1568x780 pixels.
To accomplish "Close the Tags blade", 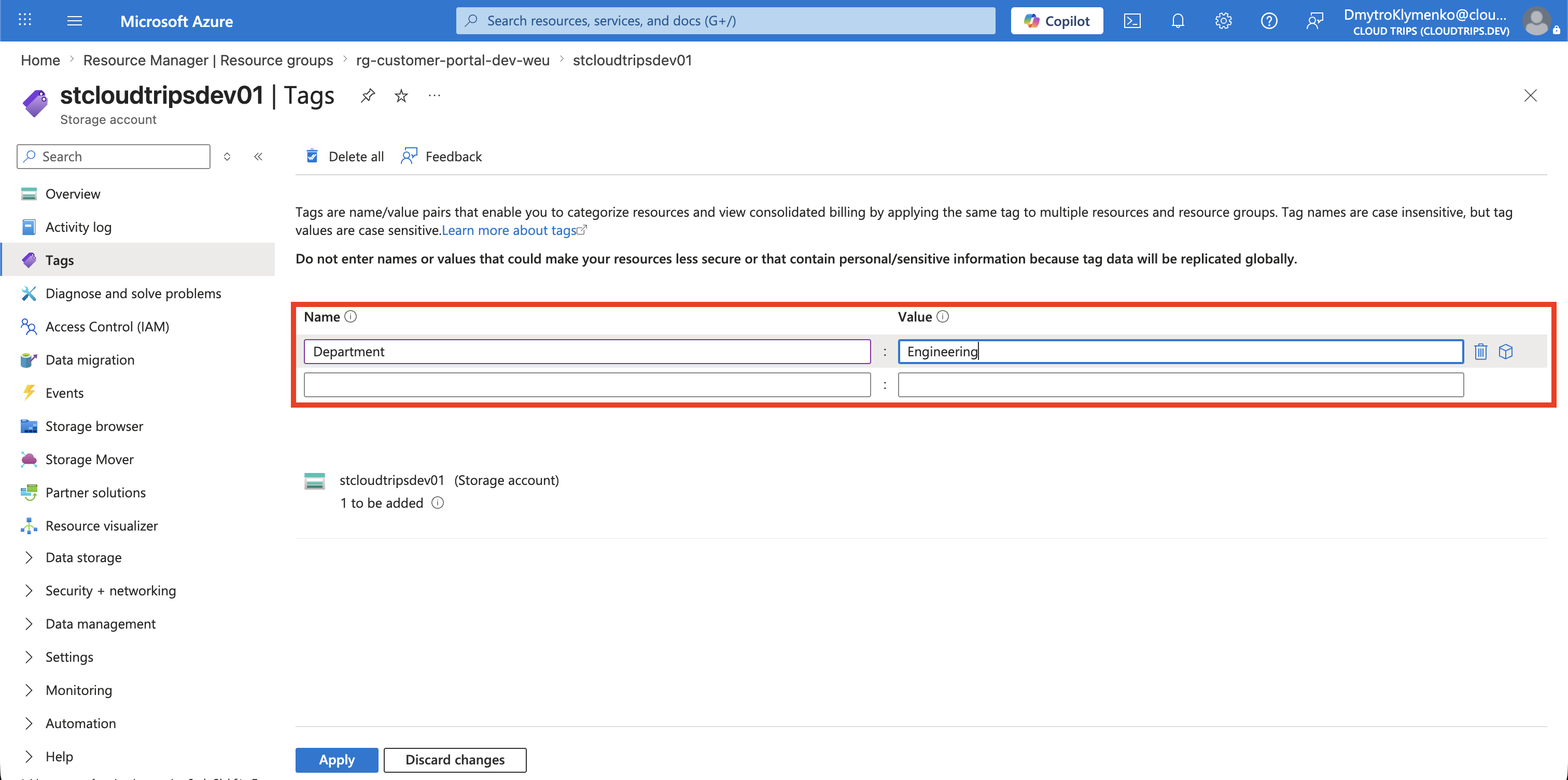I will [x=1530, y=95].
